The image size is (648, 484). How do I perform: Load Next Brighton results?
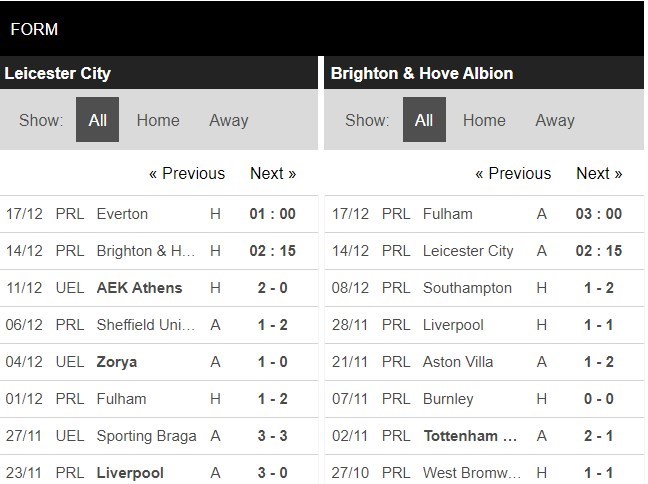599,173
